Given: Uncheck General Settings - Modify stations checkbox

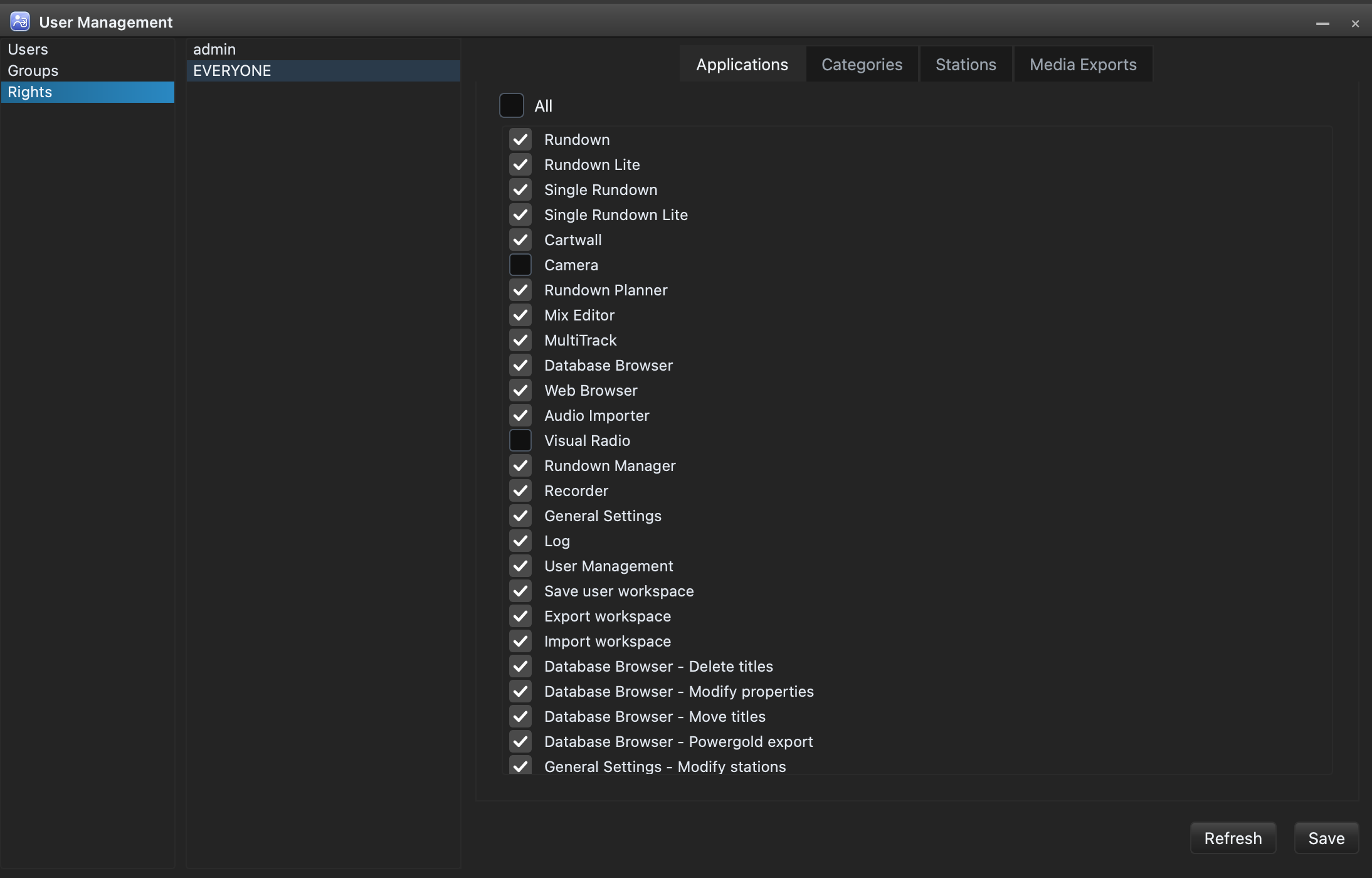Looking at the screenshot, I should point(520,765).
